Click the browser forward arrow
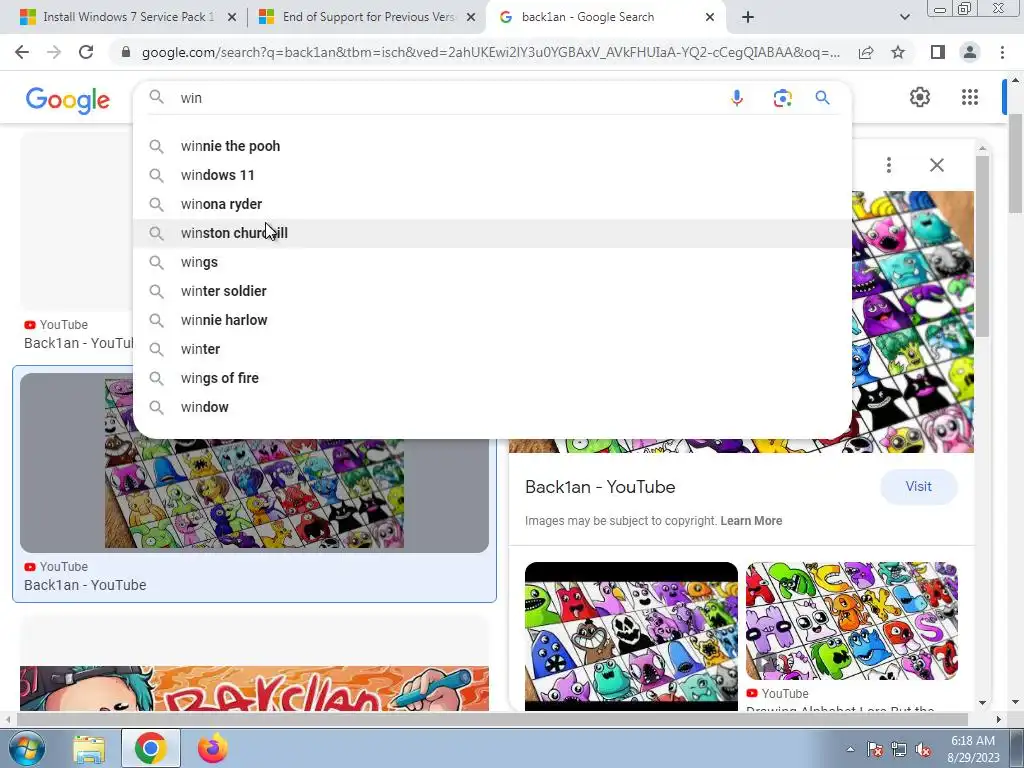The height and width of the screenshot is (768, 1024). click(x=54, y=52)
